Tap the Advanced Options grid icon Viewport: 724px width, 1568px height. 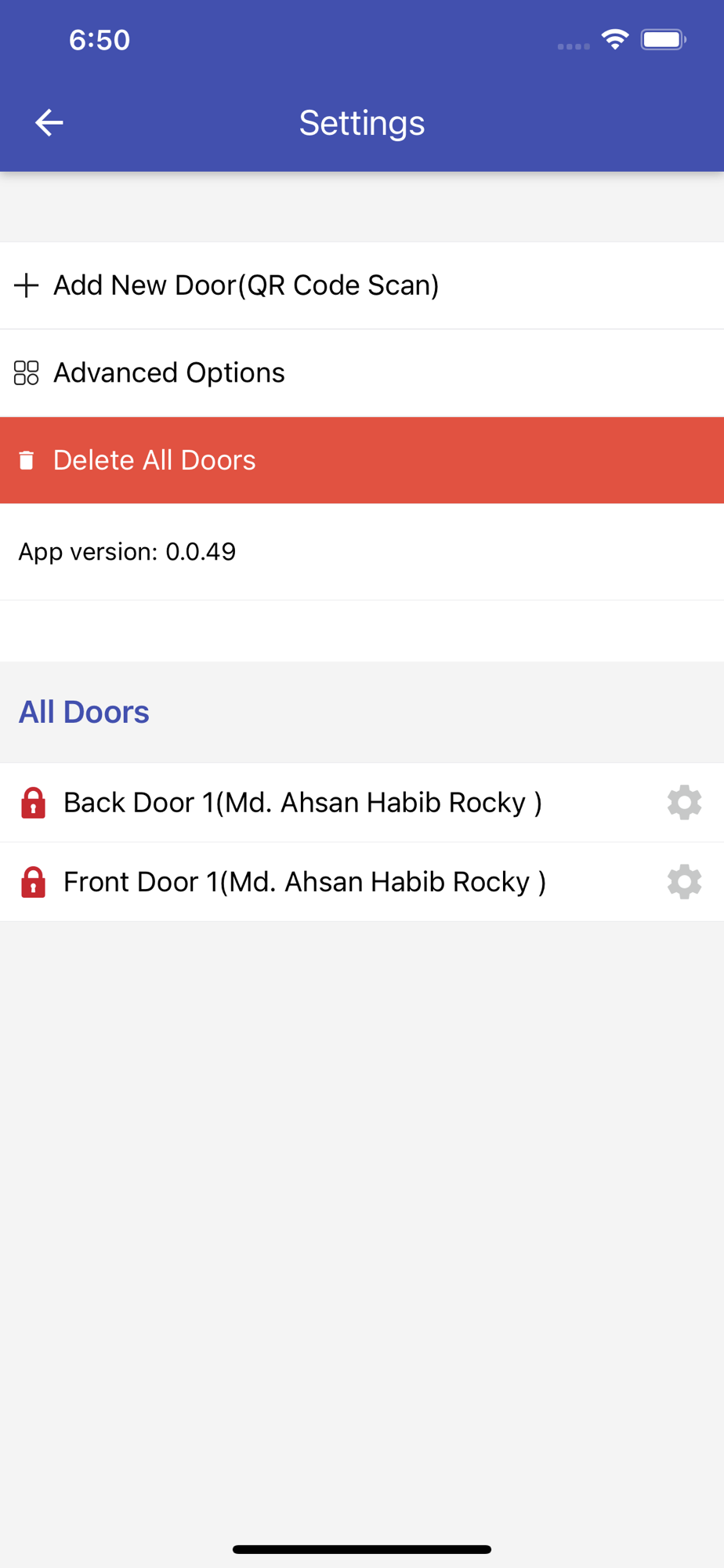click(x=27, y=372)
